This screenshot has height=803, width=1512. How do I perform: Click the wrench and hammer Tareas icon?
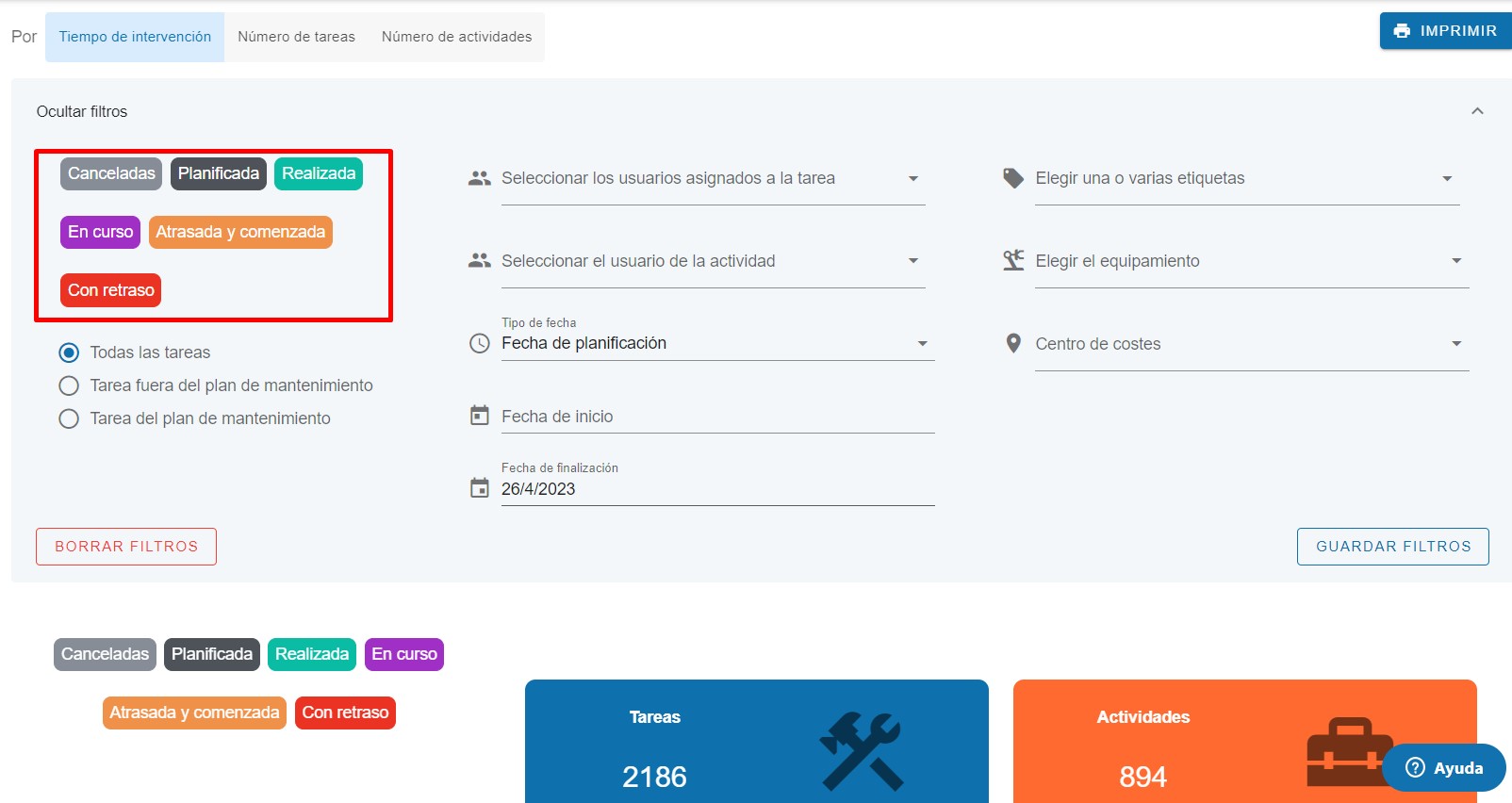tap(862, 751)
